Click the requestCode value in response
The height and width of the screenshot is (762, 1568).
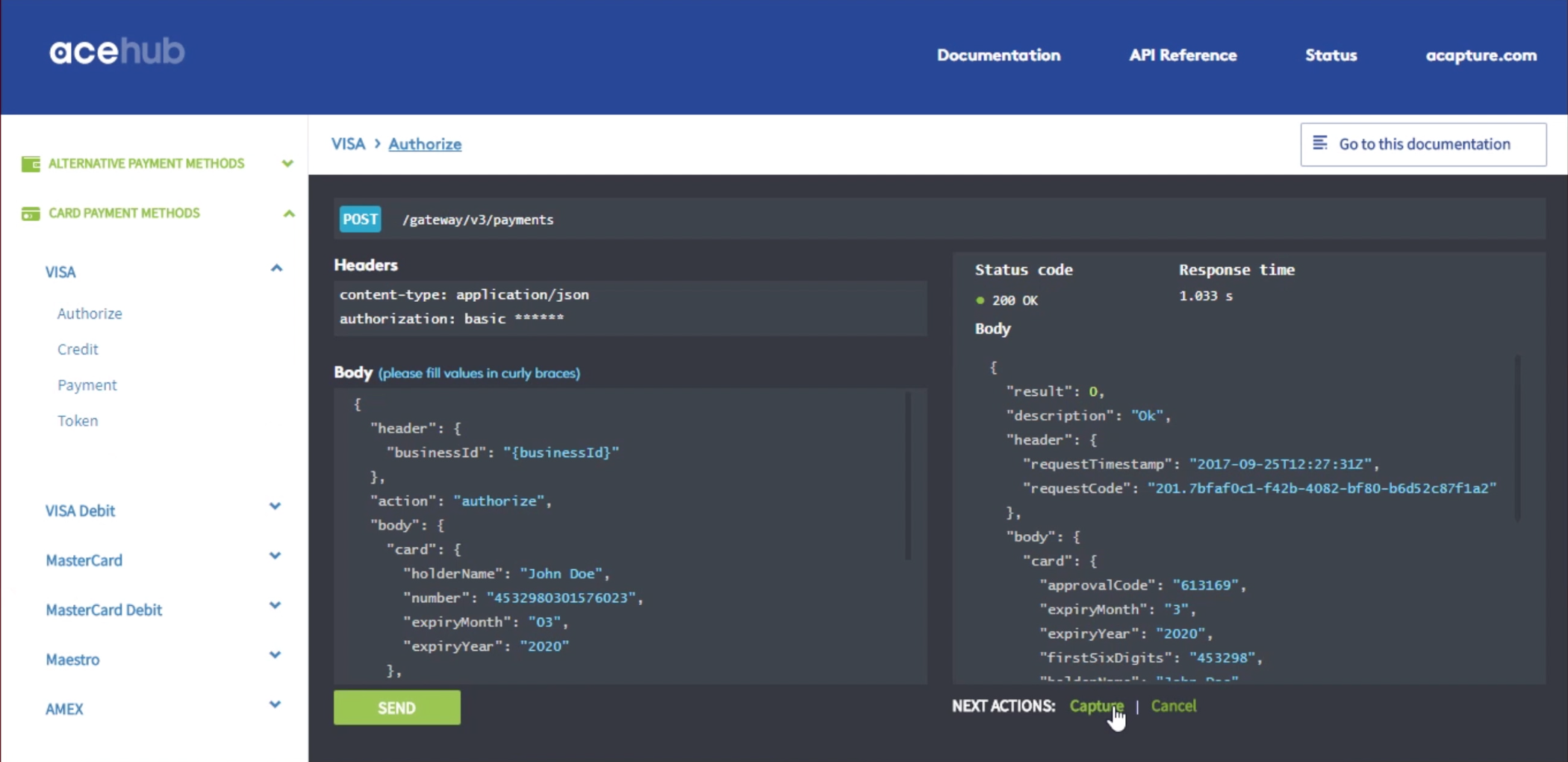(x=1322, y=489)
